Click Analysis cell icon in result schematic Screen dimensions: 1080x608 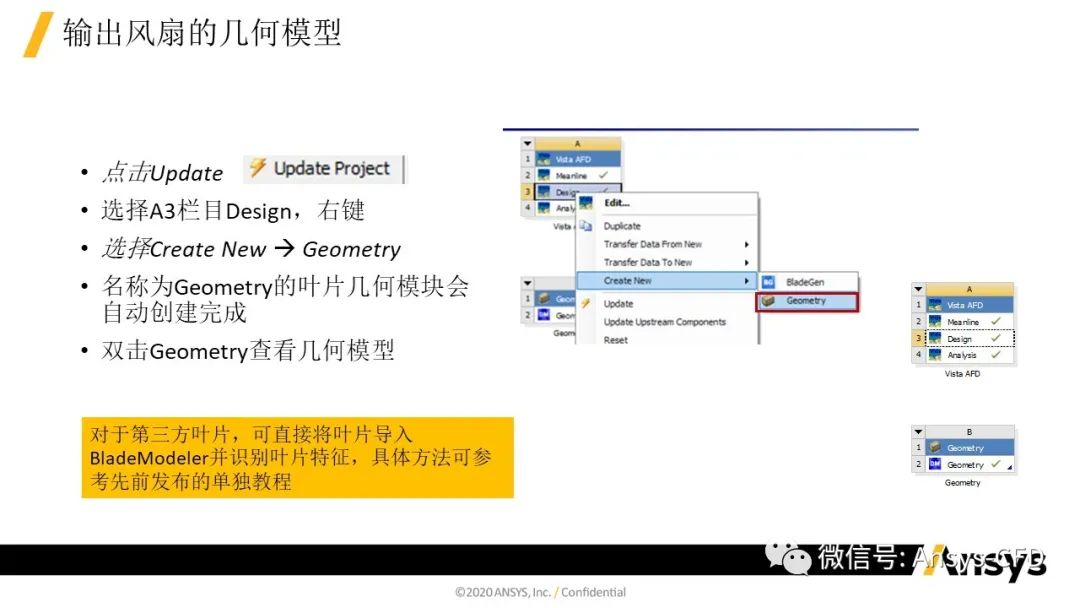click(935, 355)
